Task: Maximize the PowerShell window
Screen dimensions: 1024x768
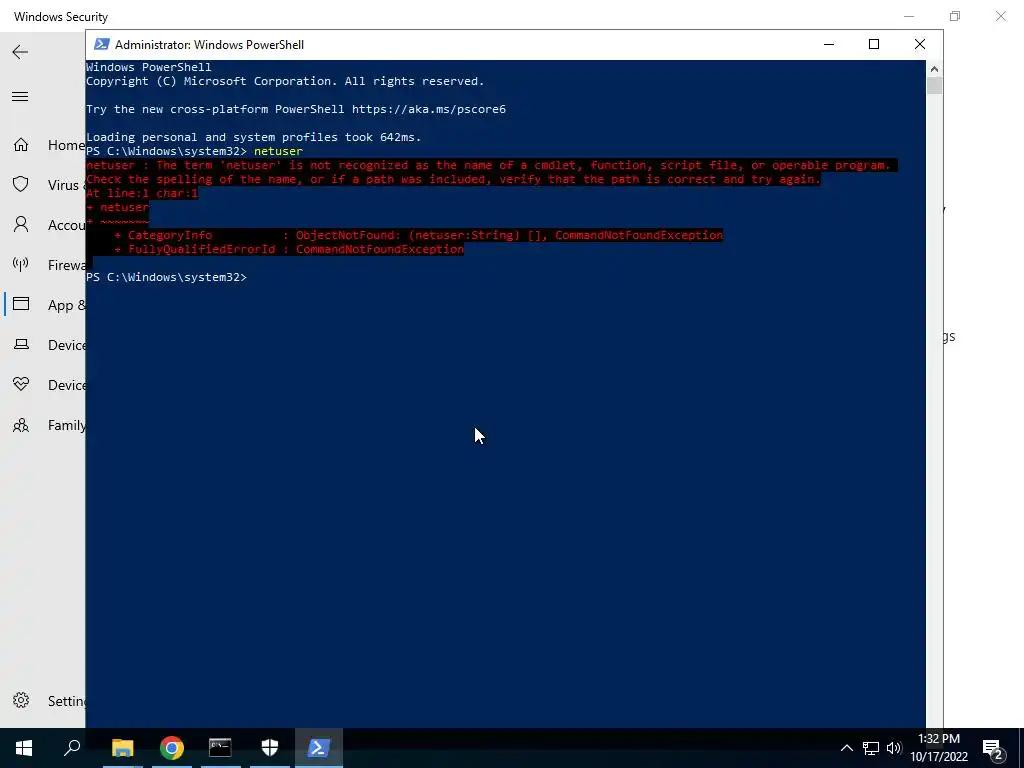Action: 874,44
